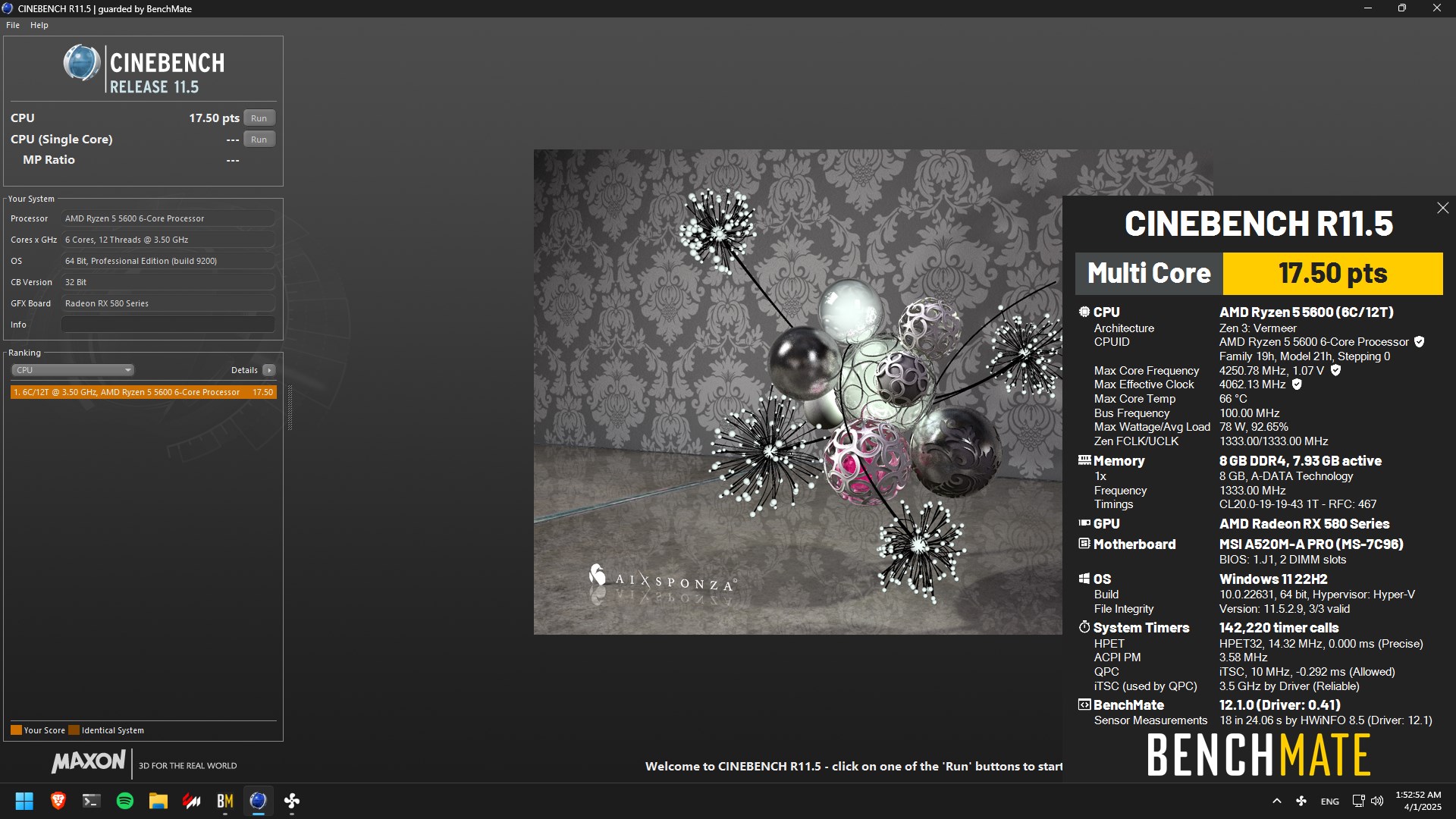This screenshot has height=819, width=1456.
Task: Click the Motherboard icon in BenchMate panel
Action: pos(1084,544)
